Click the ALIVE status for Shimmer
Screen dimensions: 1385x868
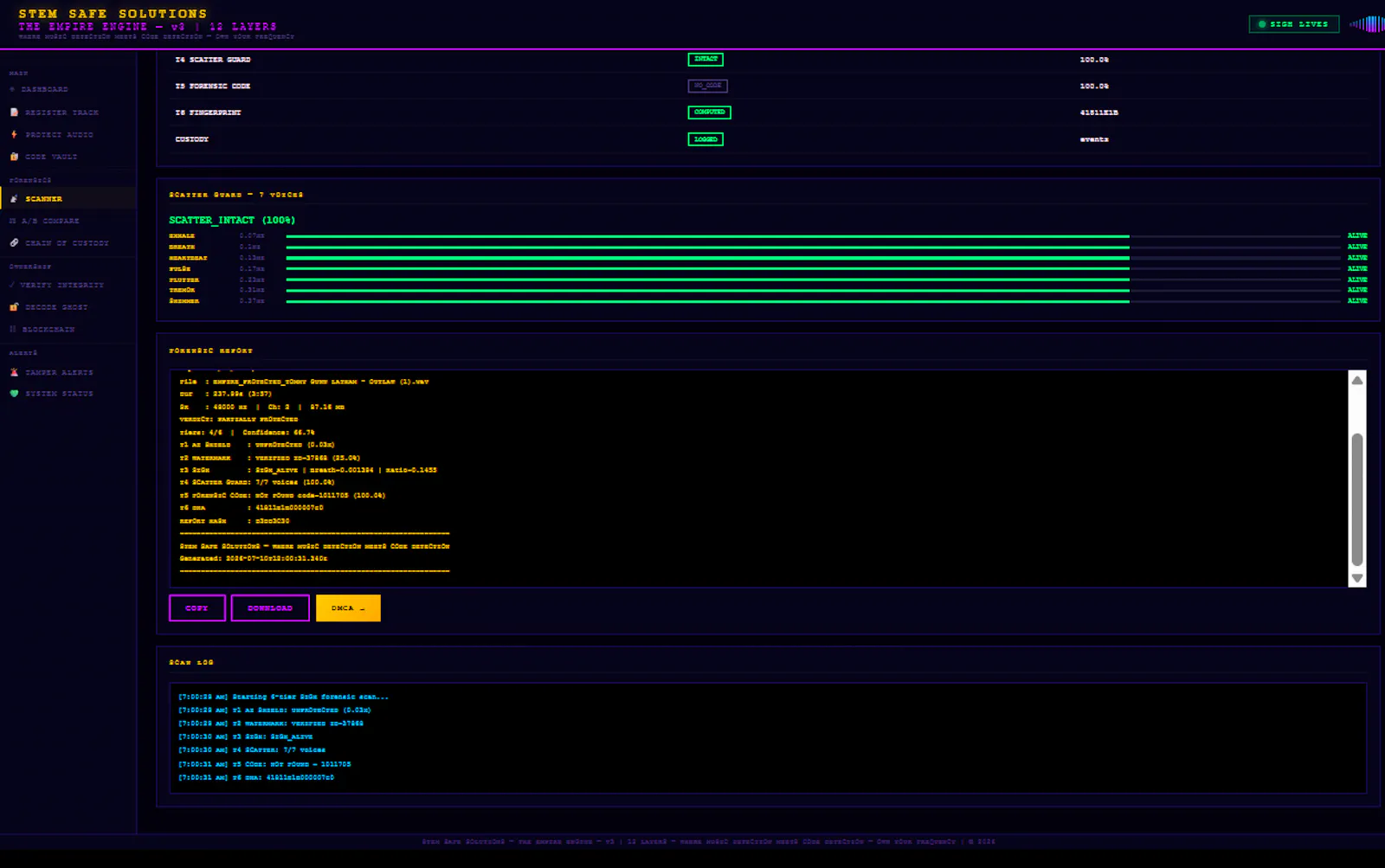pyautogui.click(x=1357, y=301)
